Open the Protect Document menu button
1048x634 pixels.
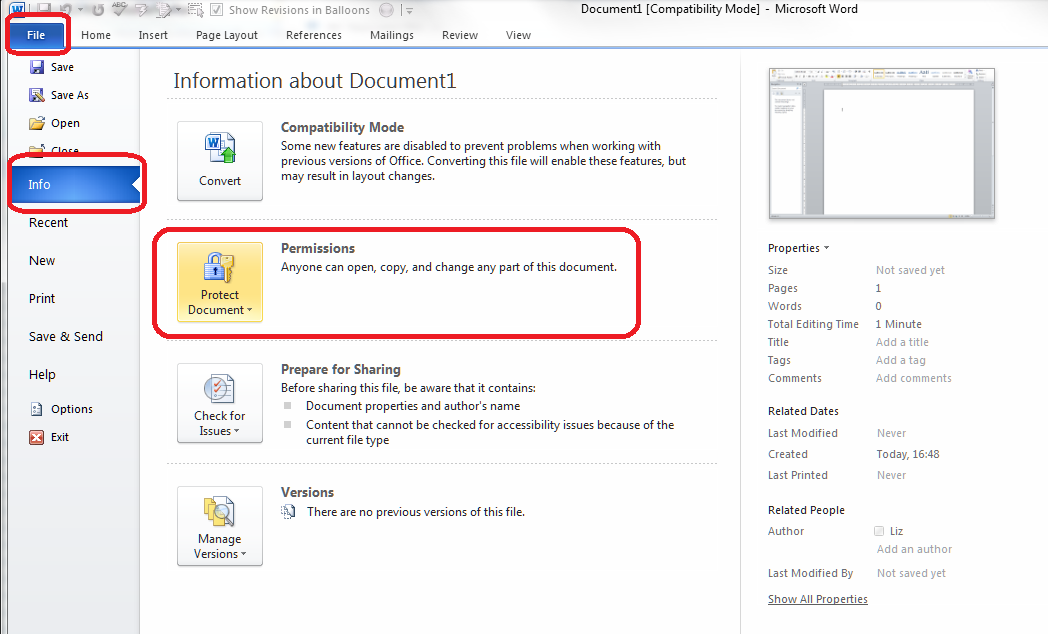[x=220, y=282]
